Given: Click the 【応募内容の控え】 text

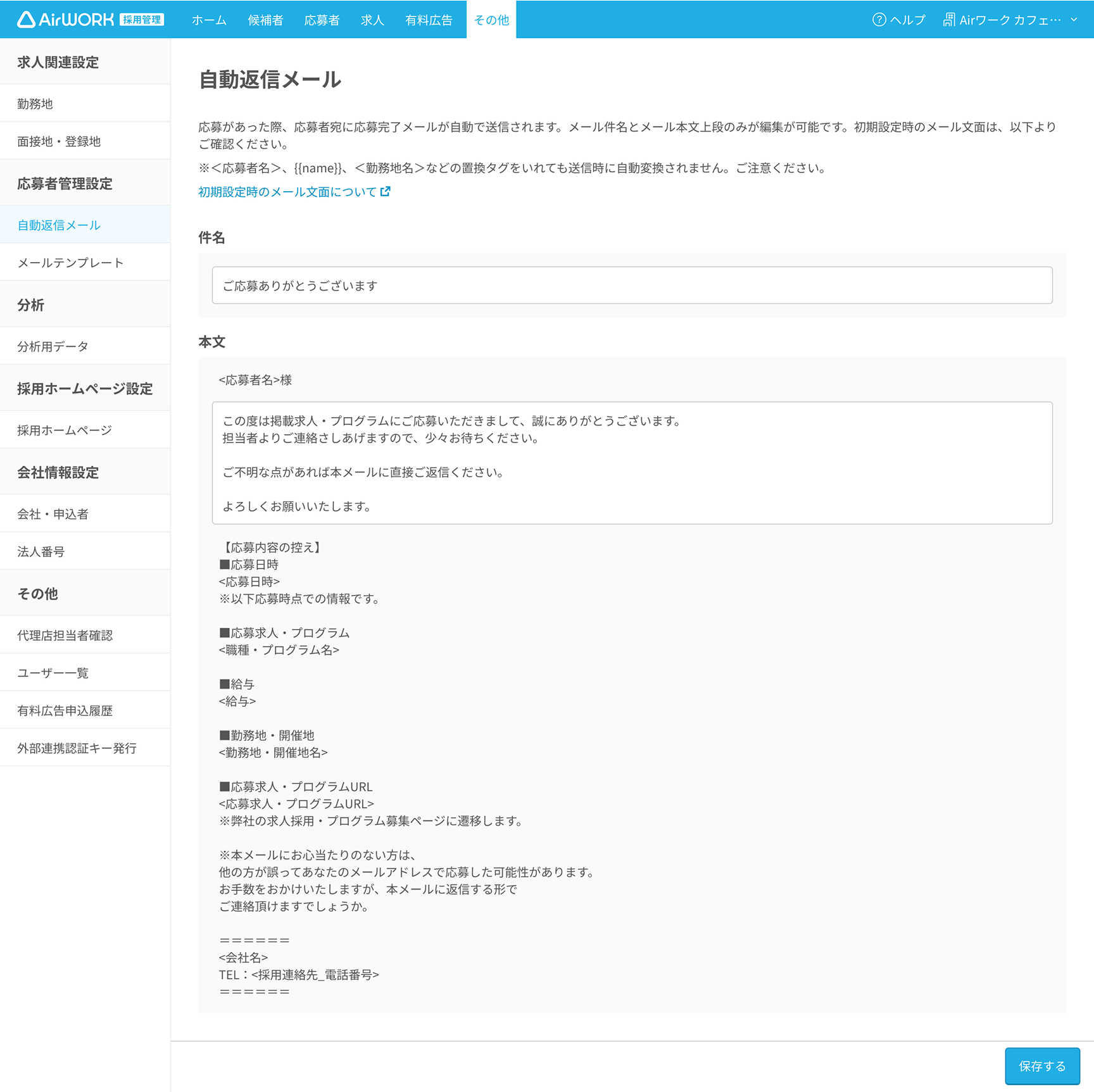Looking at the screenshot, I should pyautogui.click(x=272, y=547).
